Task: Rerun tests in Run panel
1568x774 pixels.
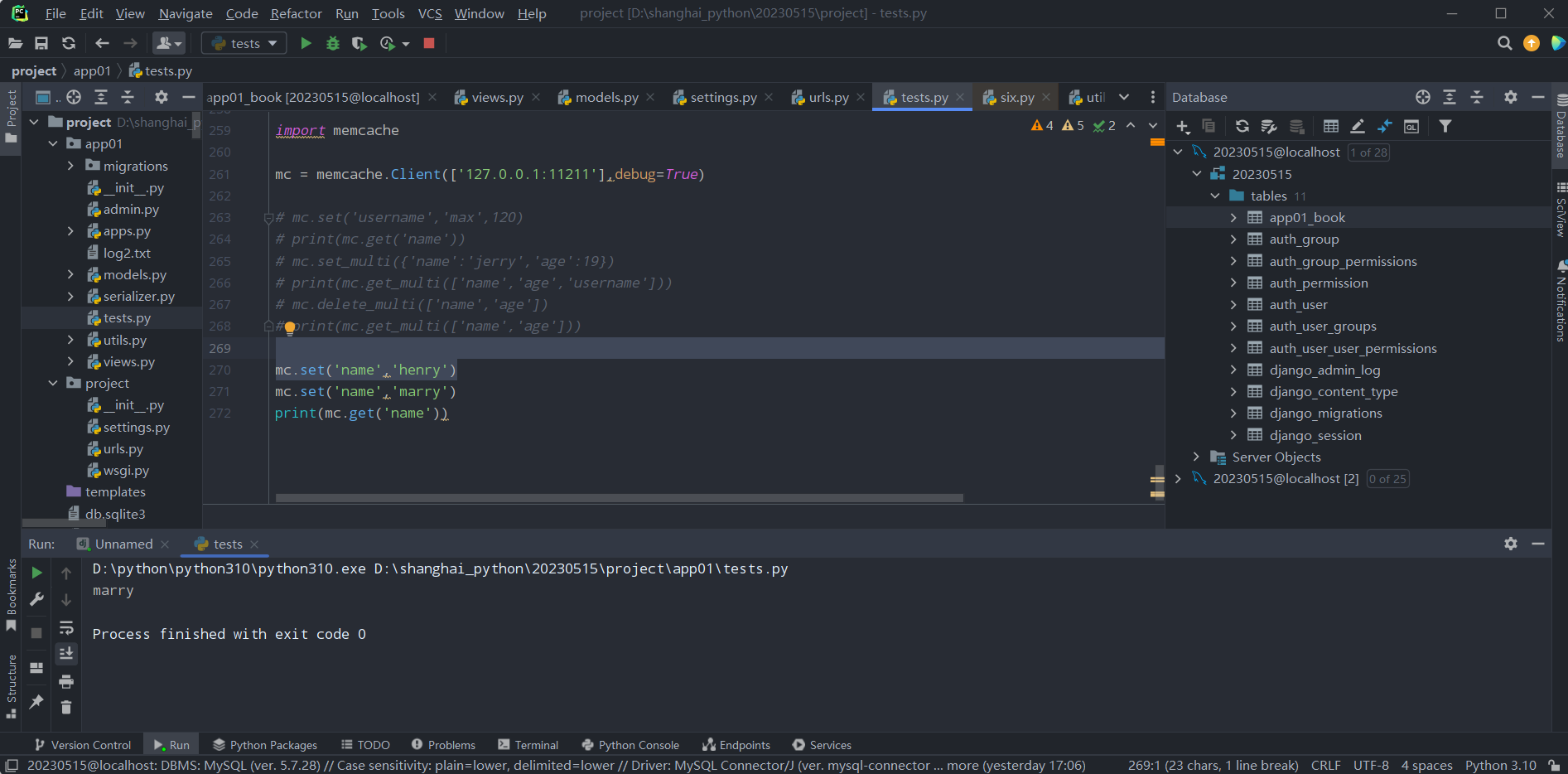Action: click(36, 573)
